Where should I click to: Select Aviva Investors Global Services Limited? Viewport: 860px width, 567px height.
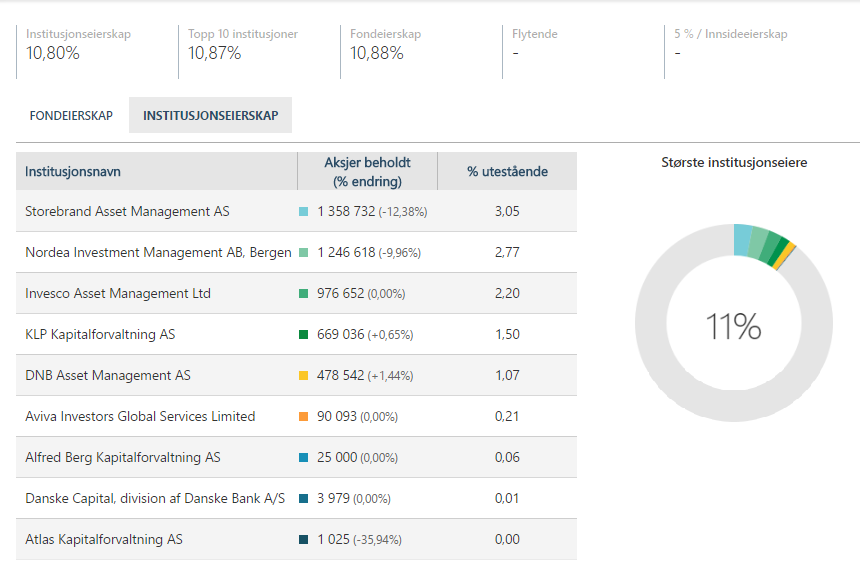click(140, 416)
